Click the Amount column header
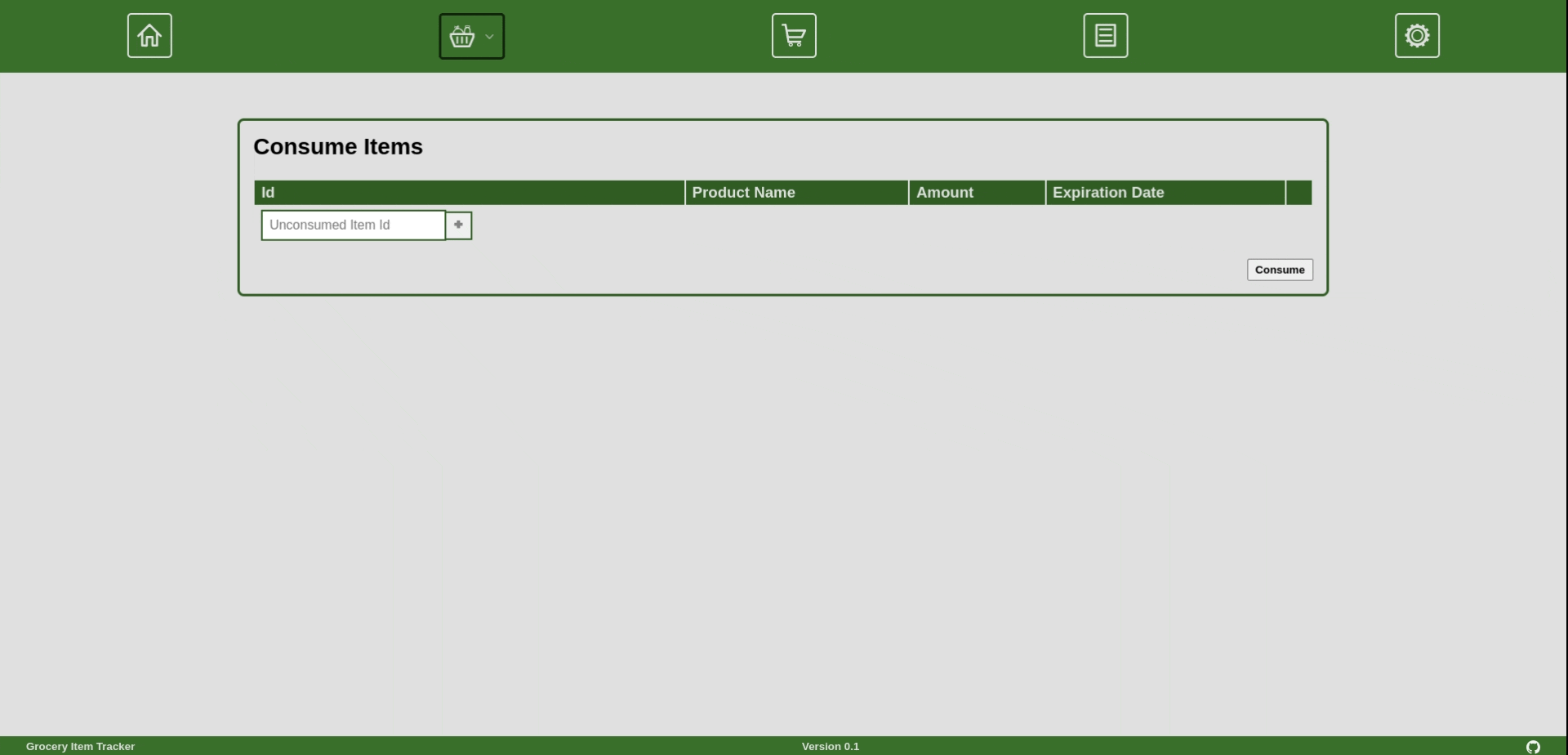Viewport: 1568px width, 755px height. coord(978,193)
